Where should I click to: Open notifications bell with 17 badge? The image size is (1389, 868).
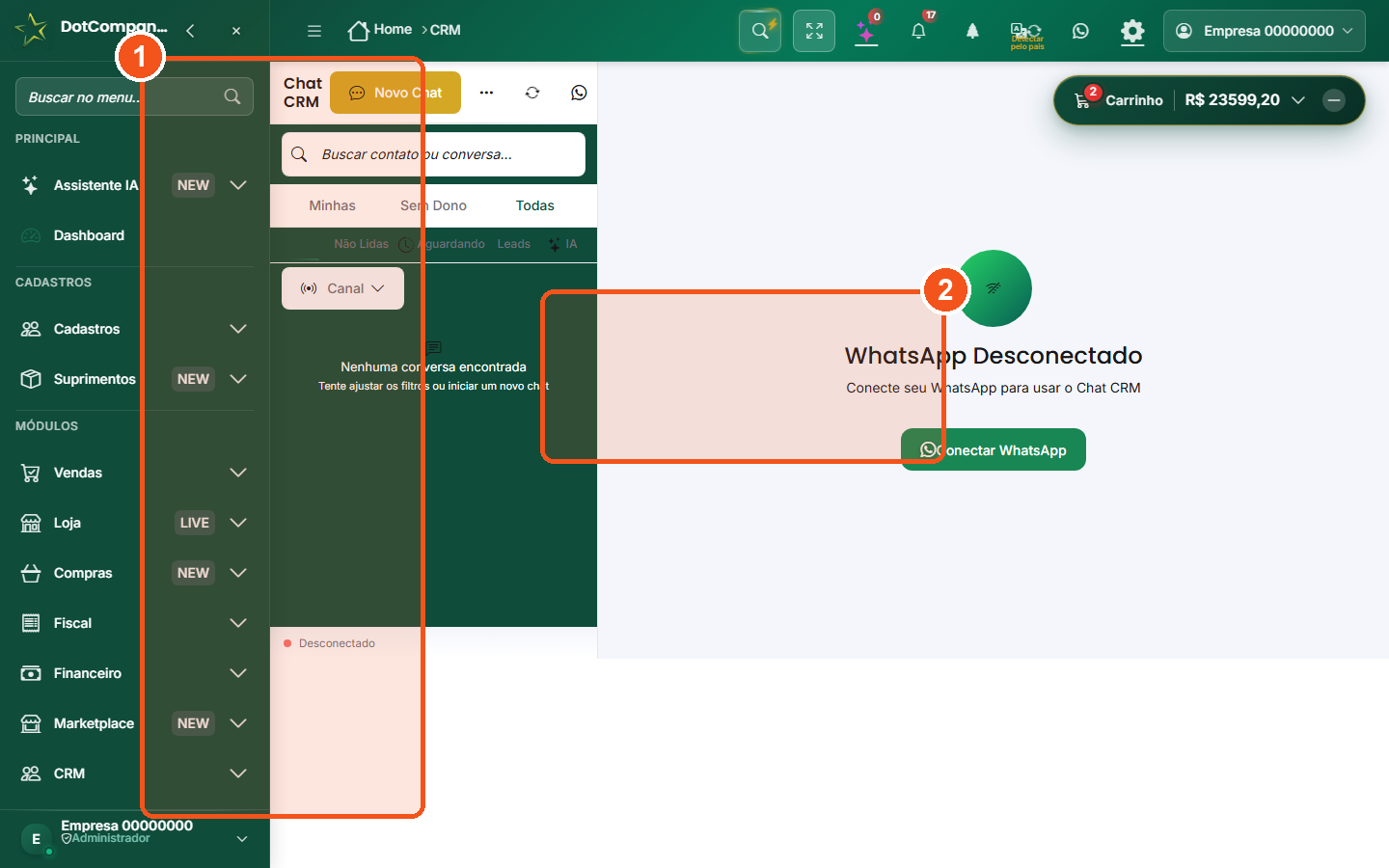[918, 31]
